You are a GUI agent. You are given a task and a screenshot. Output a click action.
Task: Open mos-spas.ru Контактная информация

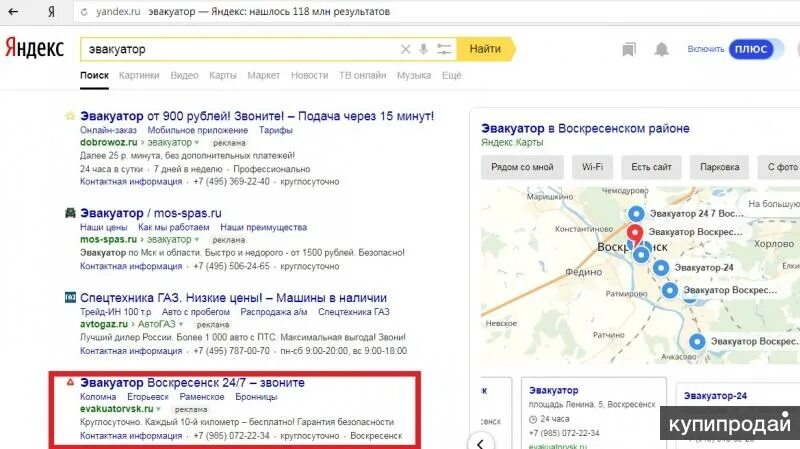click(x=131, y=266)
